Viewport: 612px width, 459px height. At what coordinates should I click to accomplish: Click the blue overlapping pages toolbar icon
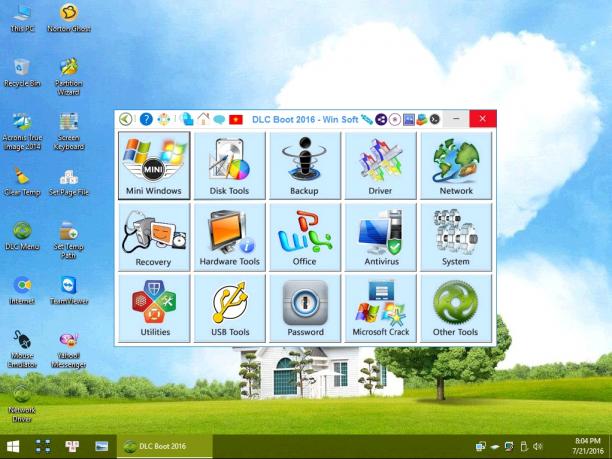point(187,119)
